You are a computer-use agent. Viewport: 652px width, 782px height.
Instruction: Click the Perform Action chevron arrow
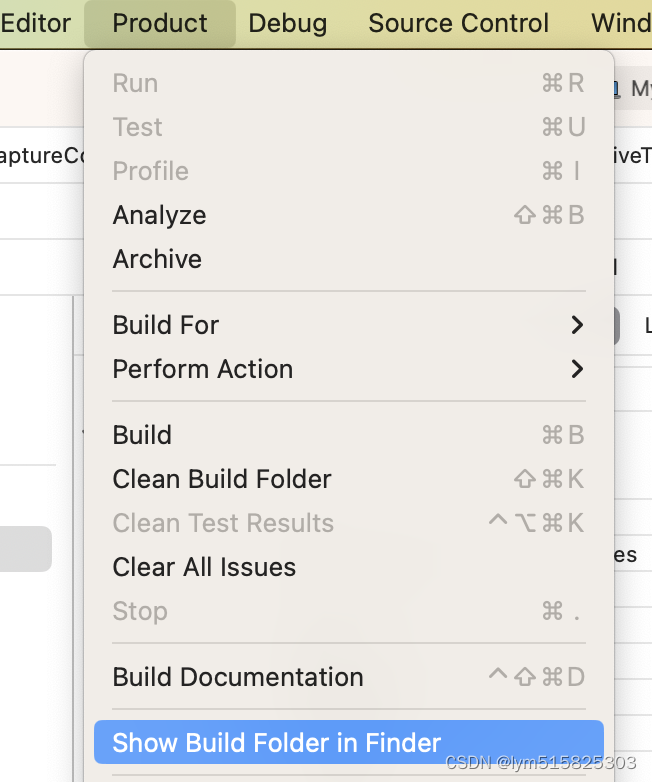coord(576,369)
